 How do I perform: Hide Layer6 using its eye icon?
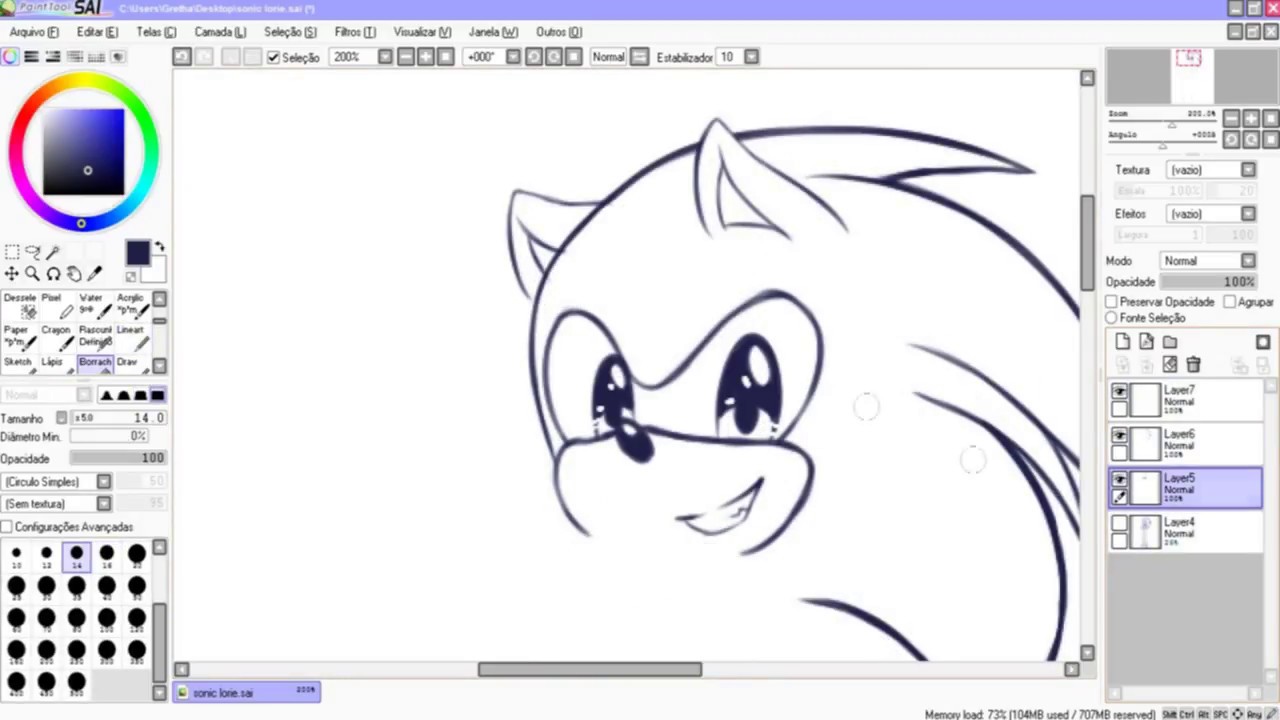click(x=1119, y=436)
